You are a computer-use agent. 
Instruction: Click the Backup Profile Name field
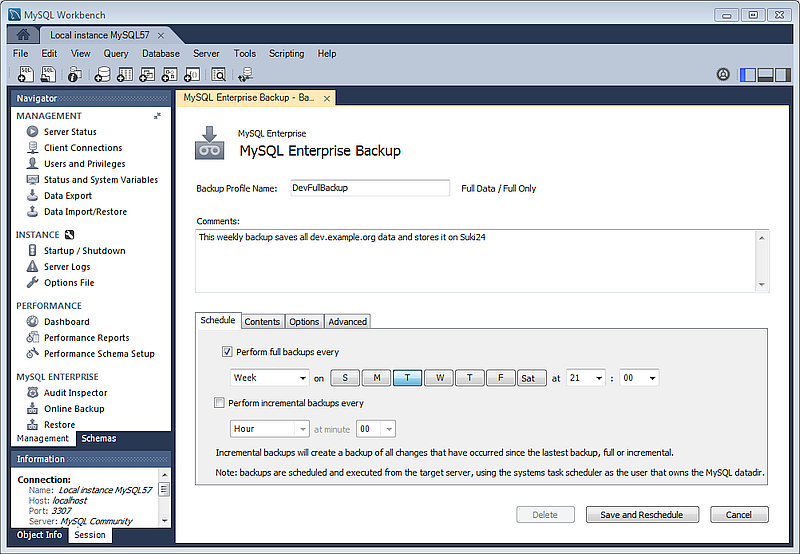[370, 188]
